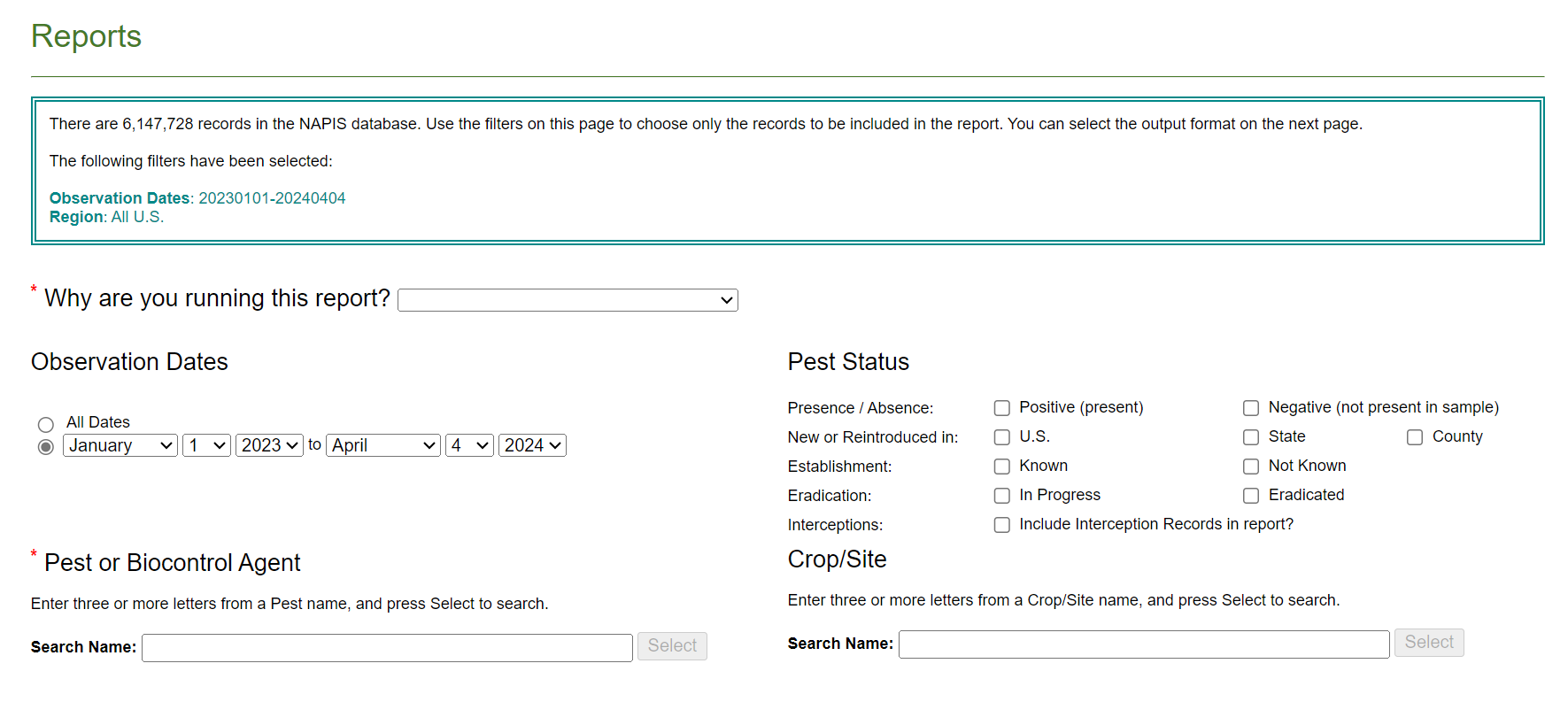Open the end month dropdown showing April
1568x702 pixels.
[383, 445]
